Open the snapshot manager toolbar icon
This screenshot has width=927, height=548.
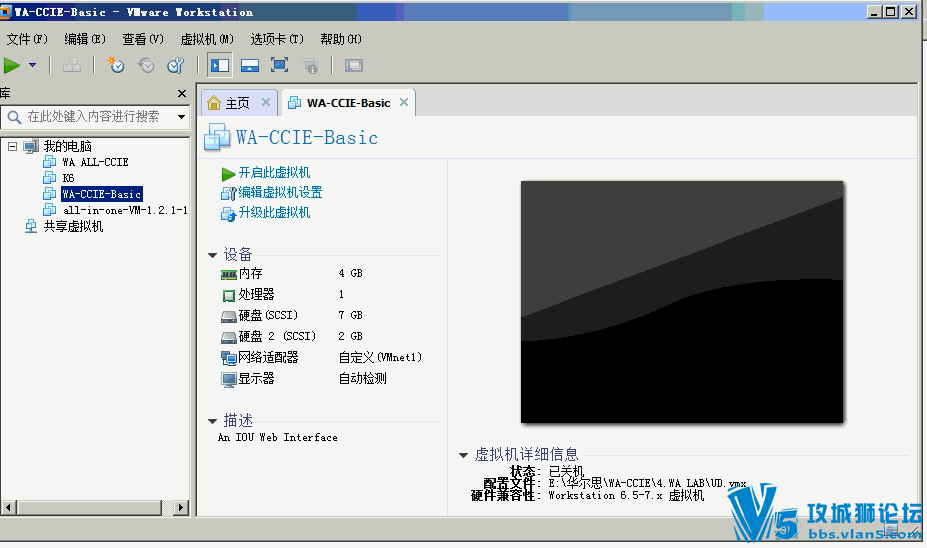(x=176, y=65)
